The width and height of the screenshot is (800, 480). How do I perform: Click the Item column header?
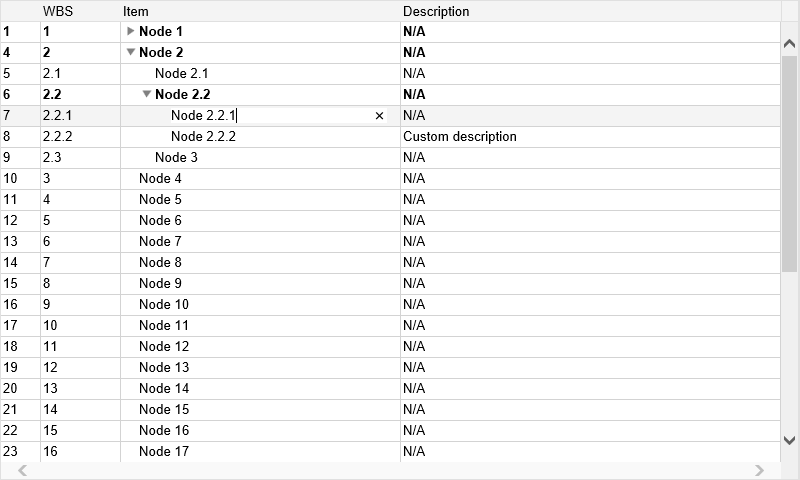(136, 11)
